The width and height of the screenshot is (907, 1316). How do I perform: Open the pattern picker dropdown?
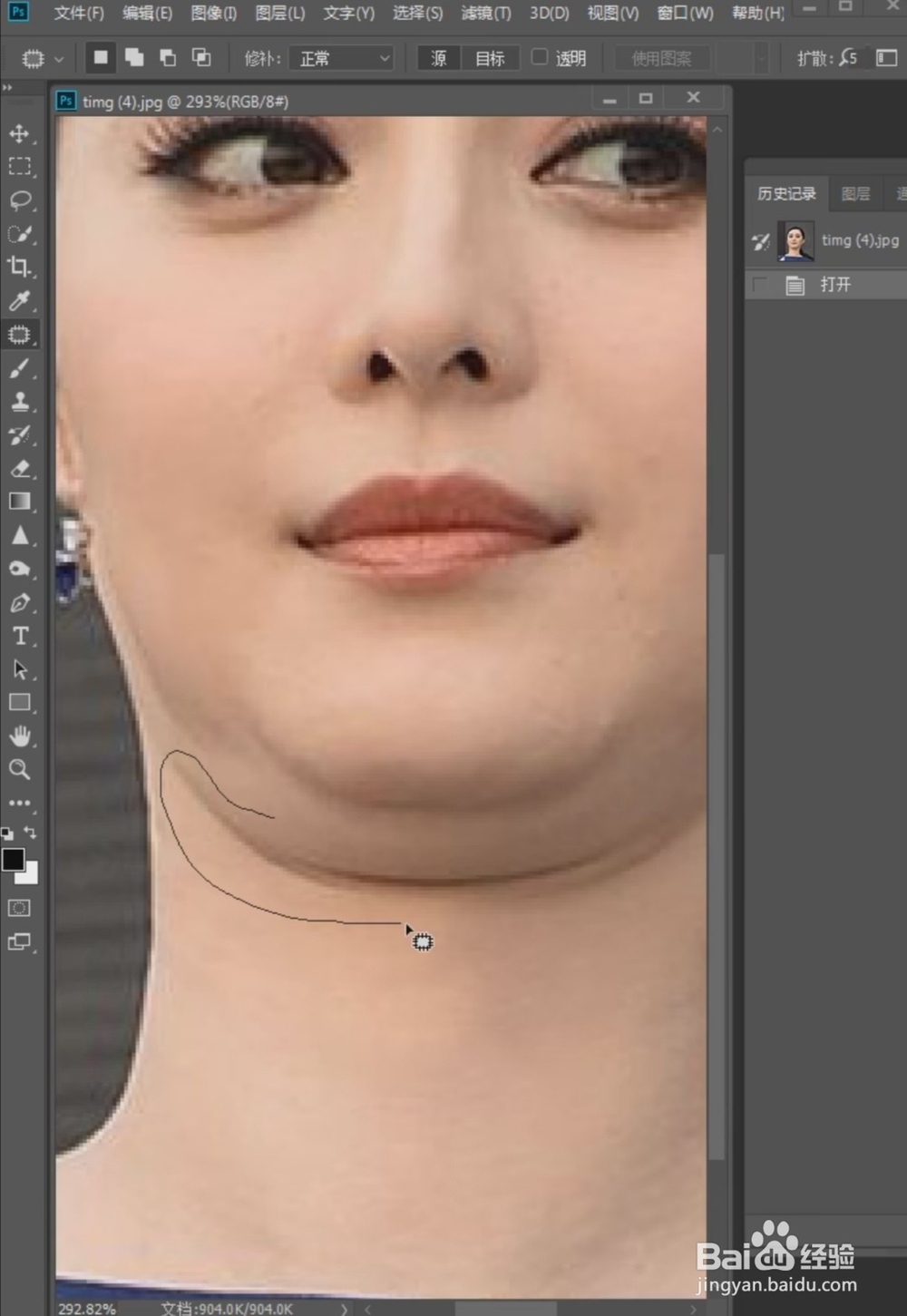(x=760, y=58)
